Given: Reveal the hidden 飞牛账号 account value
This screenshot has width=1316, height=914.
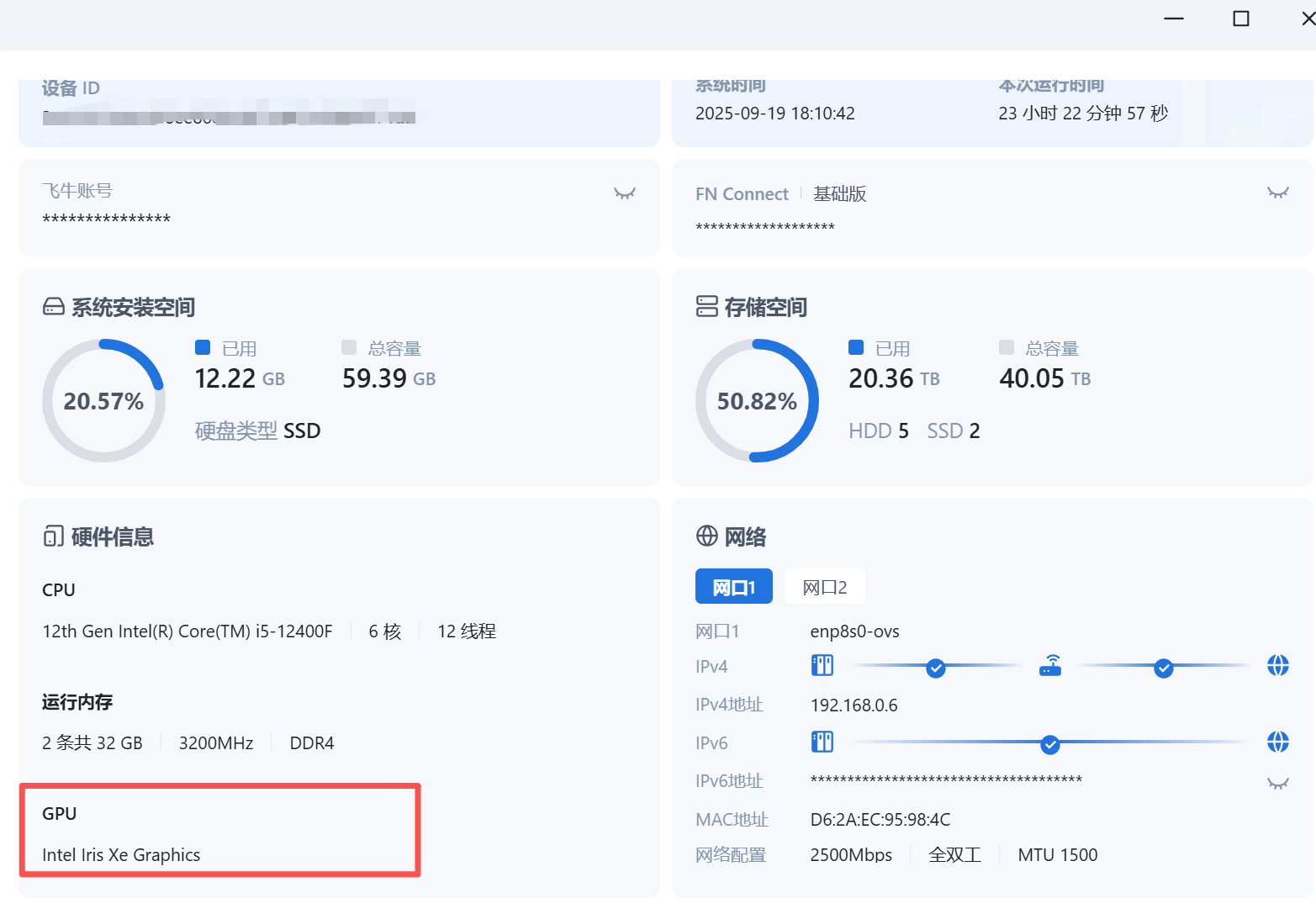Looking at the screenshot, I should coord(624,193).
